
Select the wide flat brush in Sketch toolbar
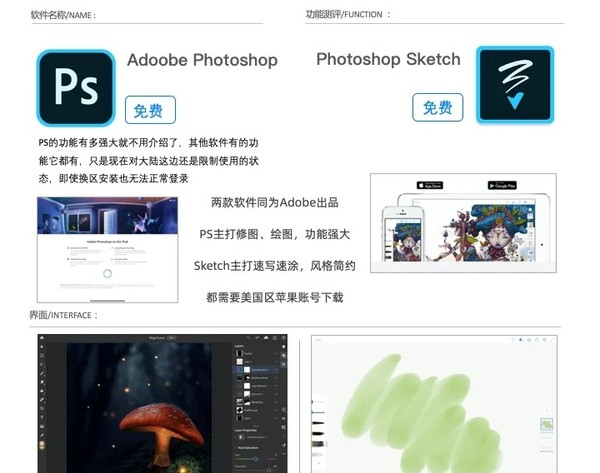(x=318, y=444)
